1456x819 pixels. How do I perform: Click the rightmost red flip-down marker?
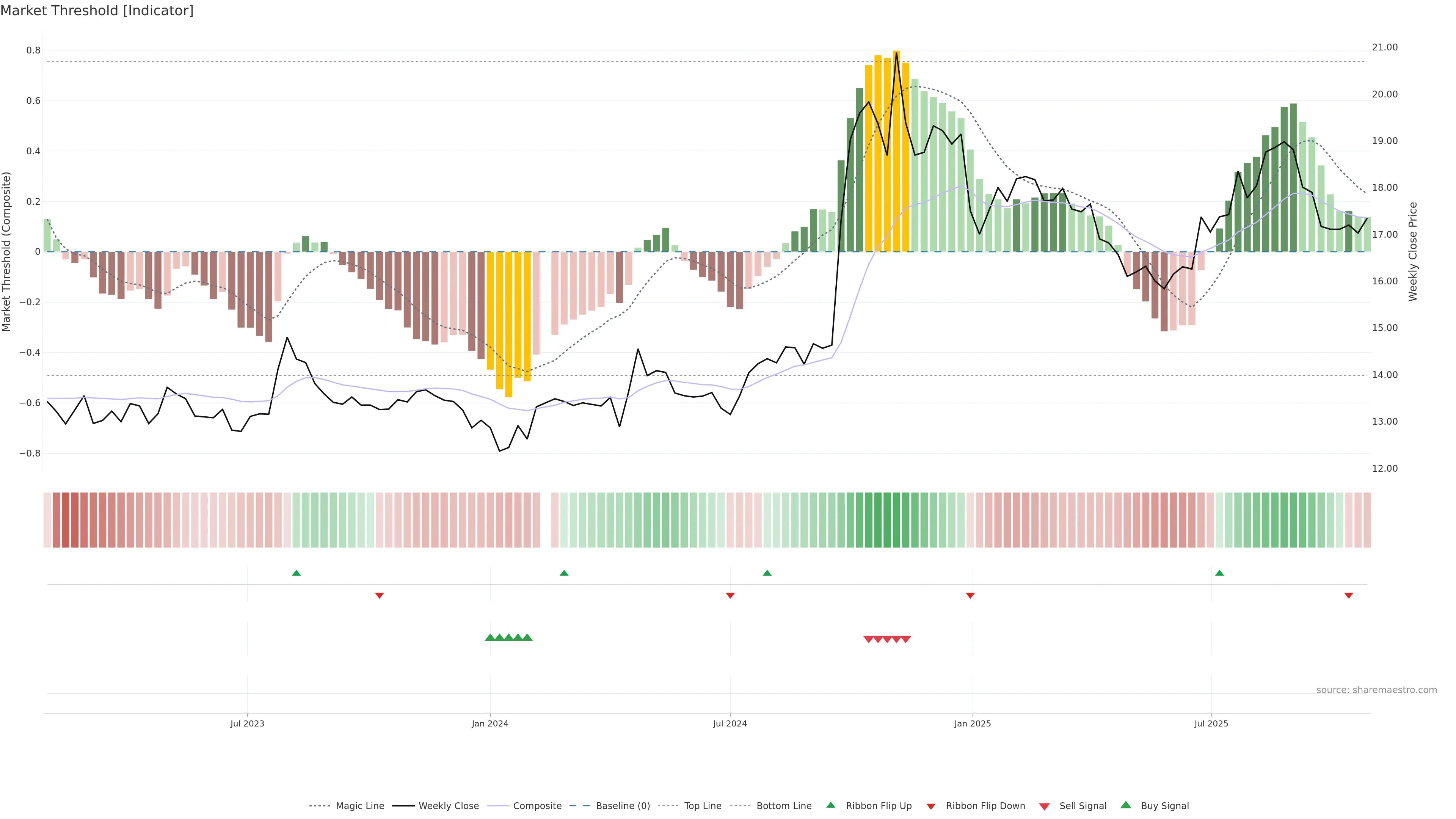click(1349, 595)
